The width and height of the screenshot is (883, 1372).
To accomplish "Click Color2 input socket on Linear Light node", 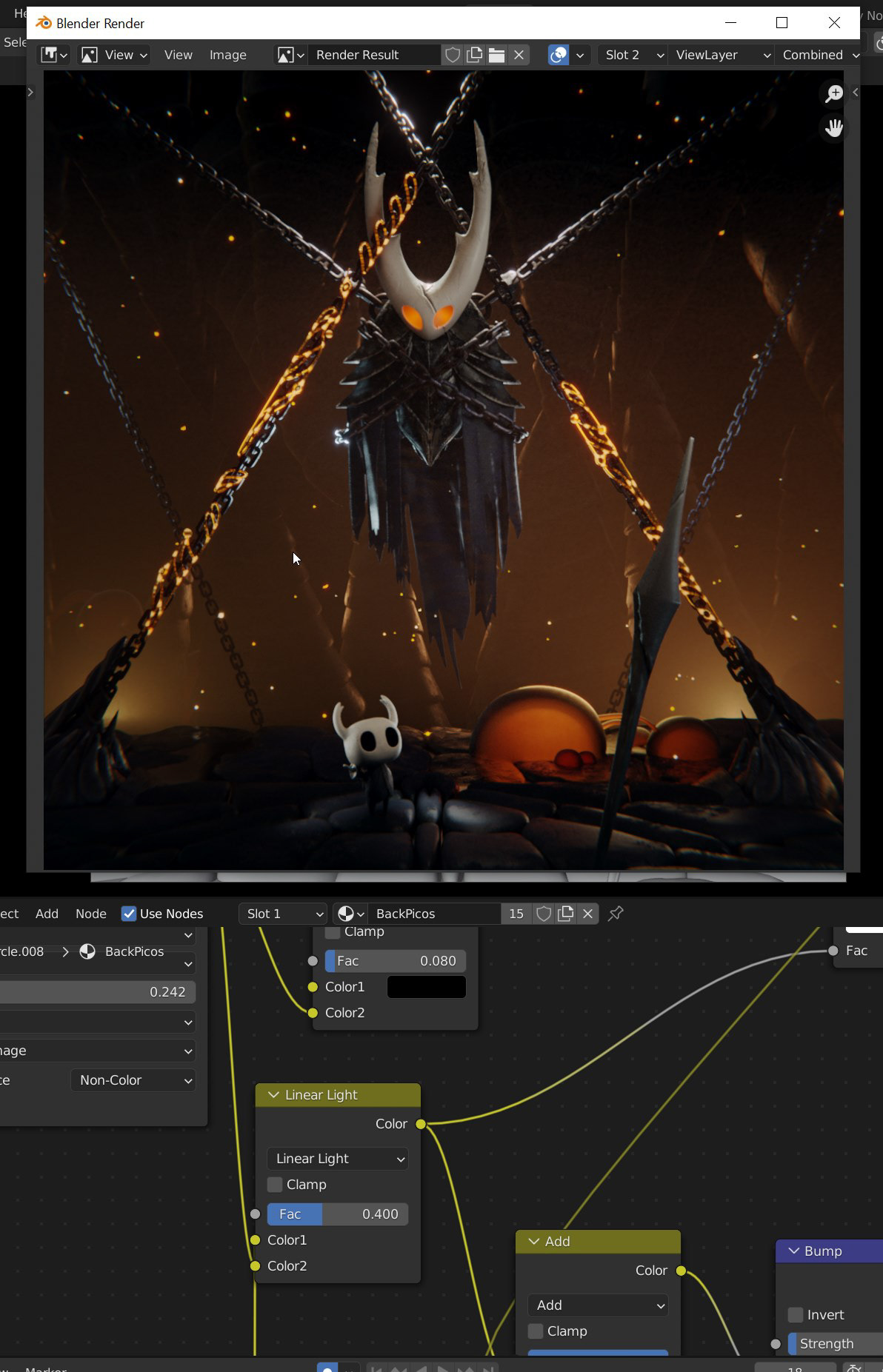I will (255, 1266).
